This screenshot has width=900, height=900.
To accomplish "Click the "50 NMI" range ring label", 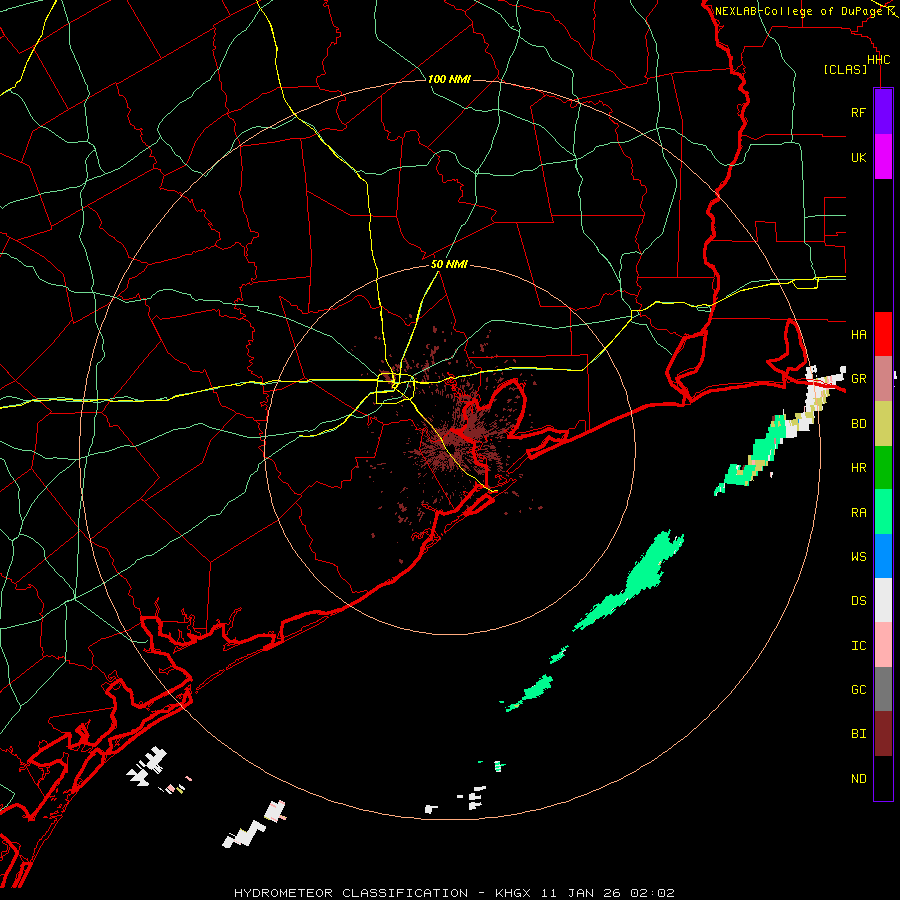I will pyautogui.click(x=449, y=264).
